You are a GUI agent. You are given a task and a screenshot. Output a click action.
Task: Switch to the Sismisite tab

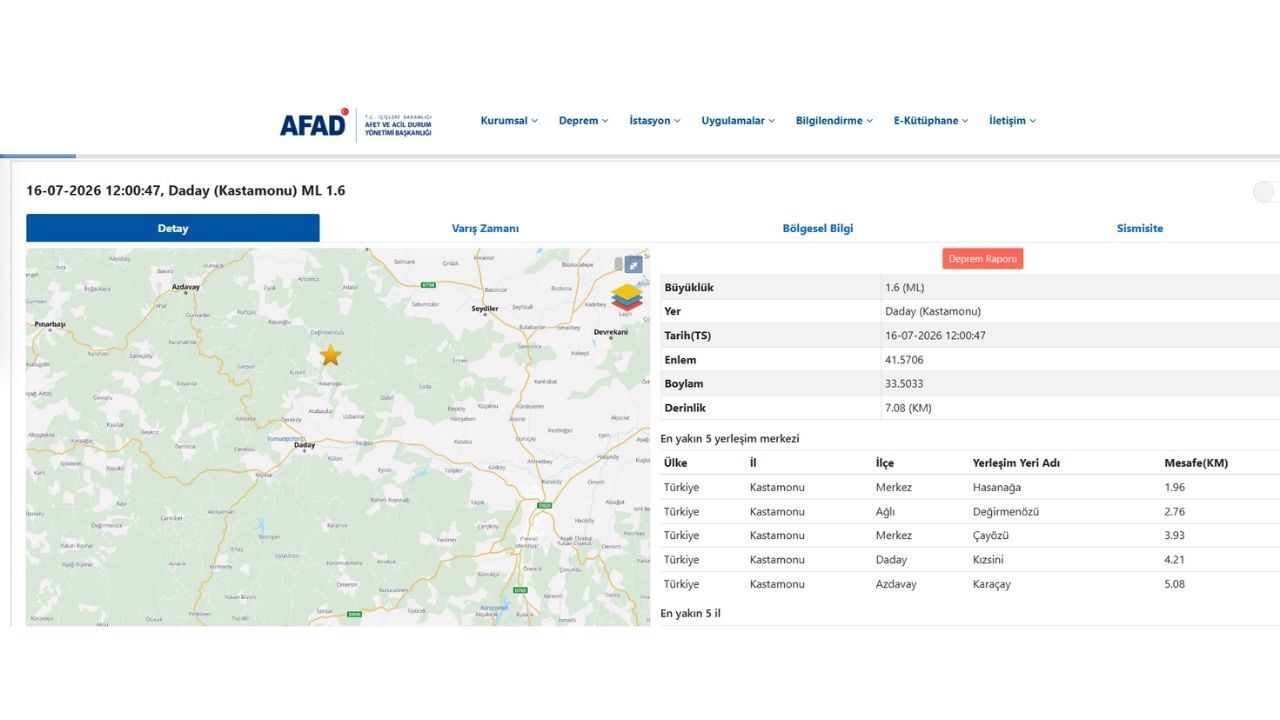1140,228
